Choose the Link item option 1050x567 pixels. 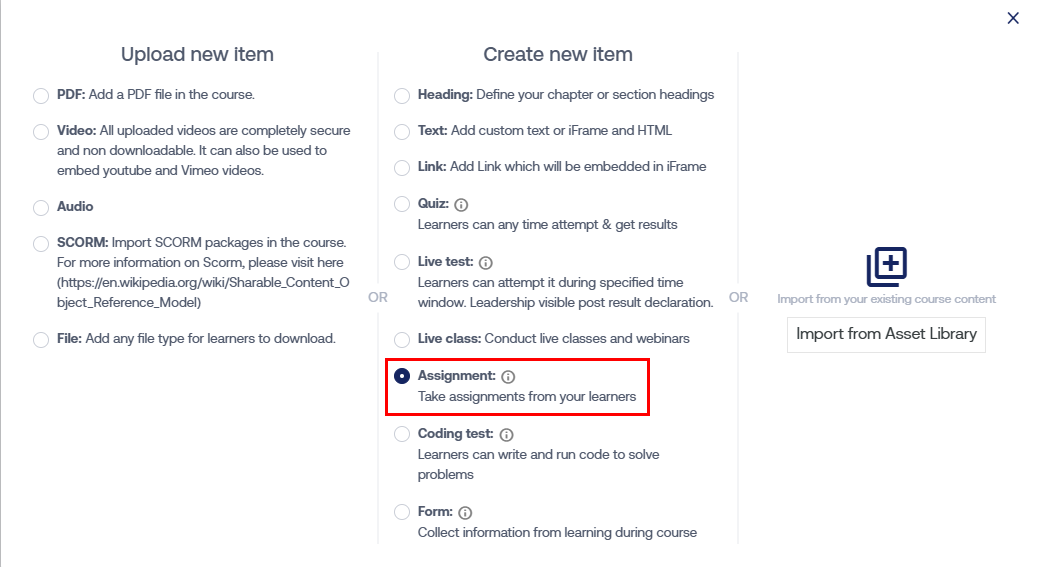(x=402, y=168)
